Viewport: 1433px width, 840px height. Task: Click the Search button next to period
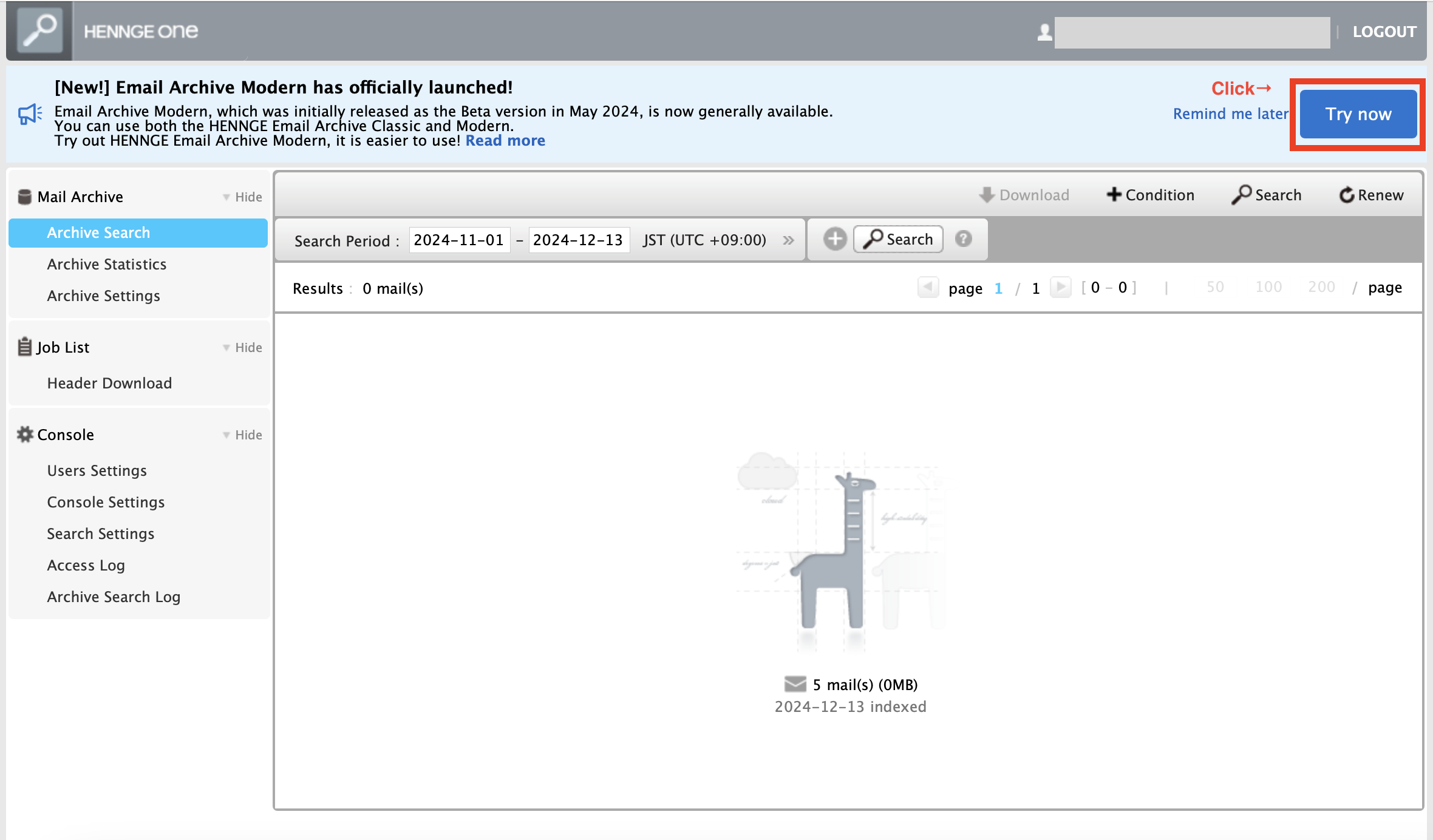click(x=898, y=239)
